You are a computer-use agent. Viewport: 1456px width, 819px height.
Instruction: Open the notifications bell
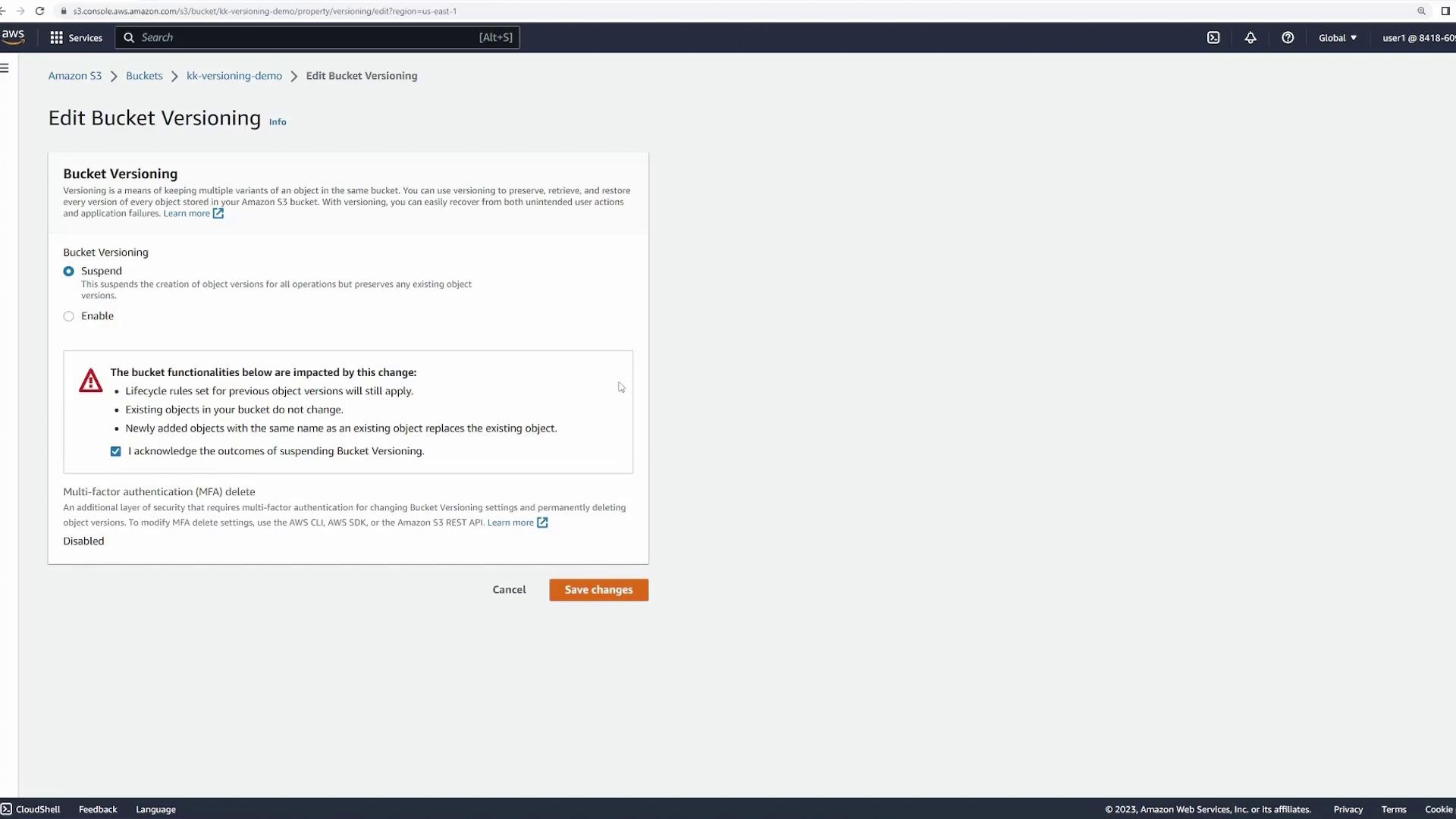[x=1250, y=38]
